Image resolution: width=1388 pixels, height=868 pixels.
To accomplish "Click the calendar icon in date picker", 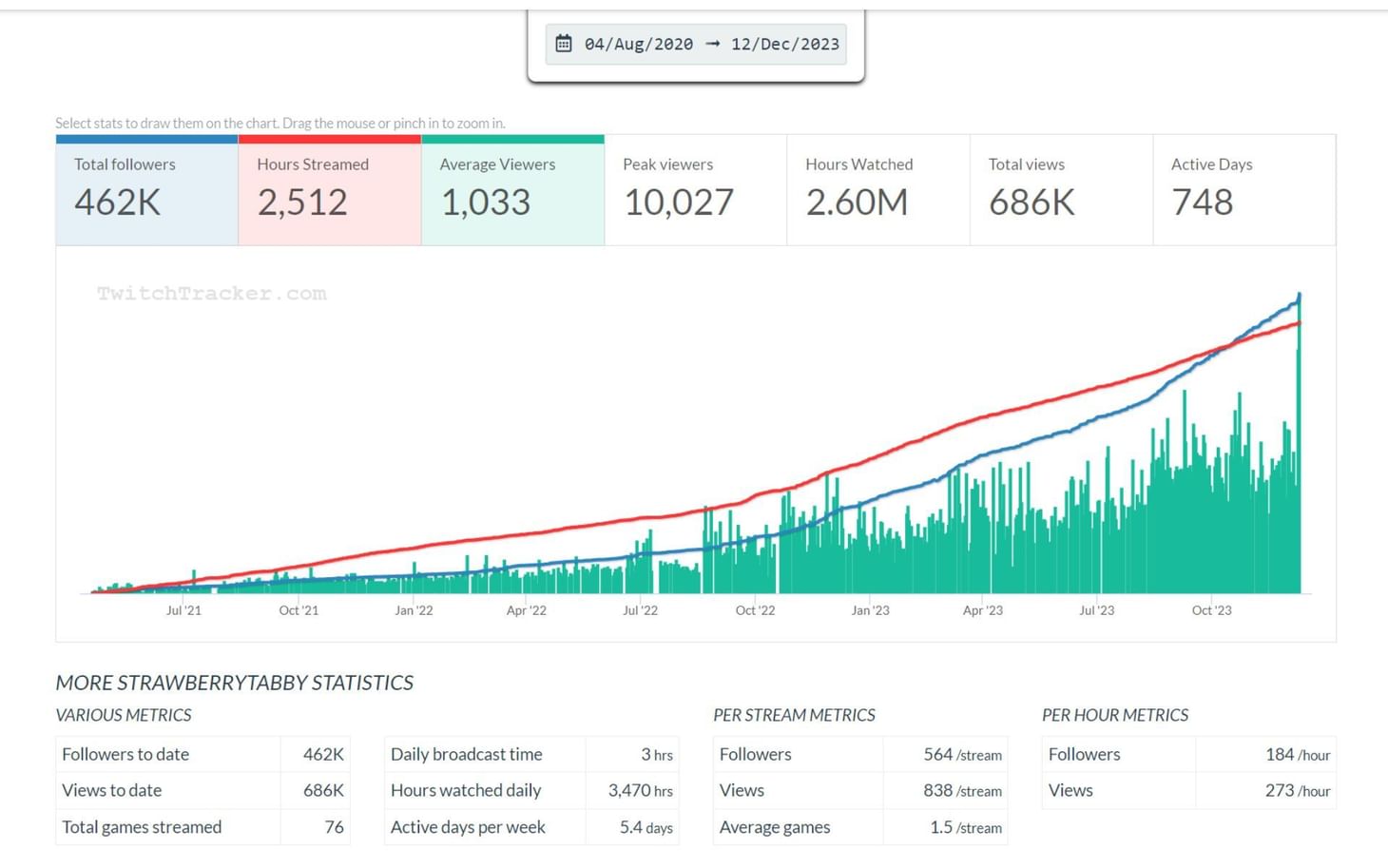I will (x=564, y=44).
